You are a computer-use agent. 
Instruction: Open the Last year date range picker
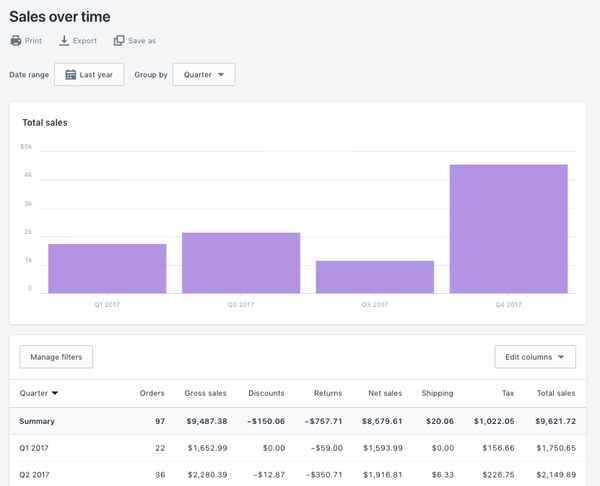pyautogui.click(x=89, y=74)
